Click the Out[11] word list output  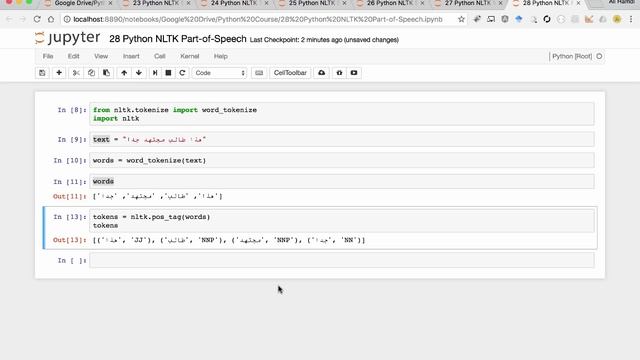[158, 196]
